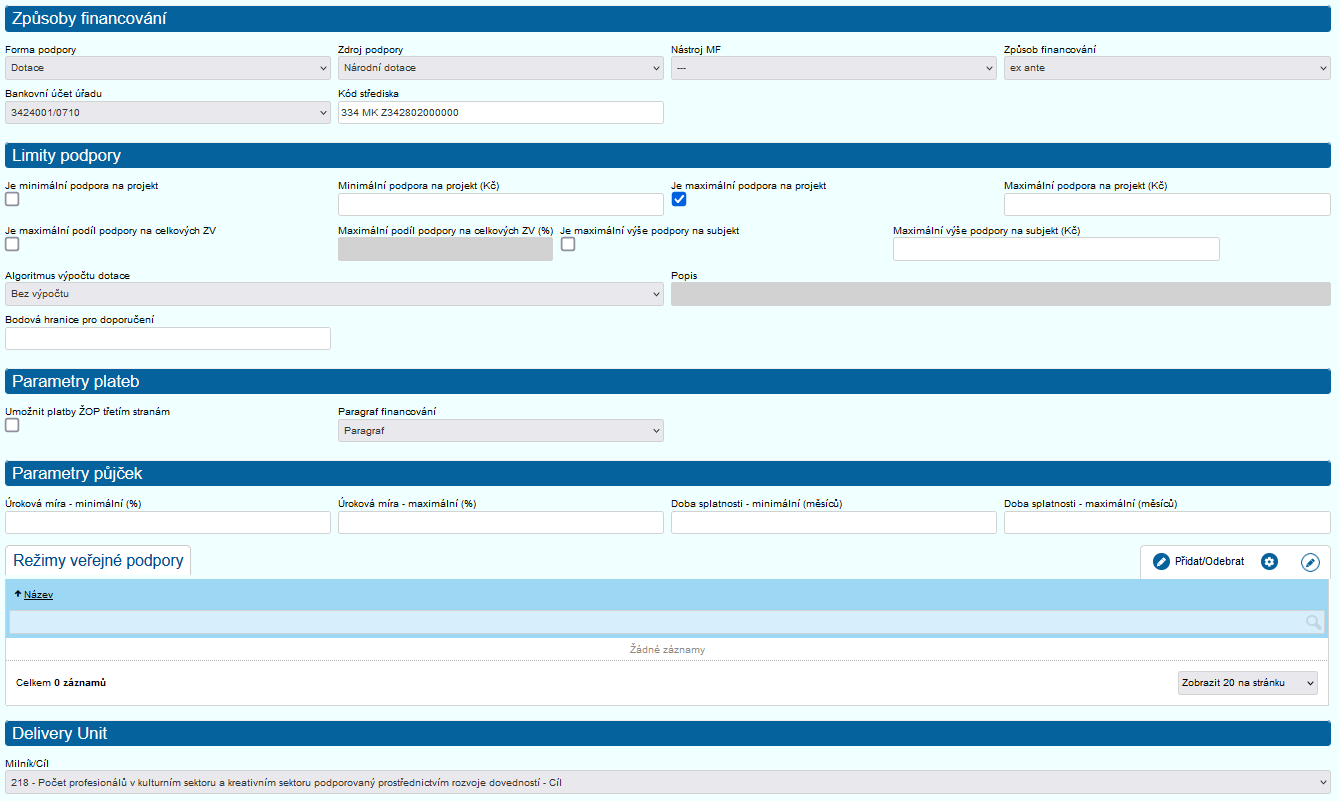The image size is (1339, 801).
Task: Toggle 'Umožnit platby ŽOP třetím stranám' checkbox
Action: (x=12, y=425)
